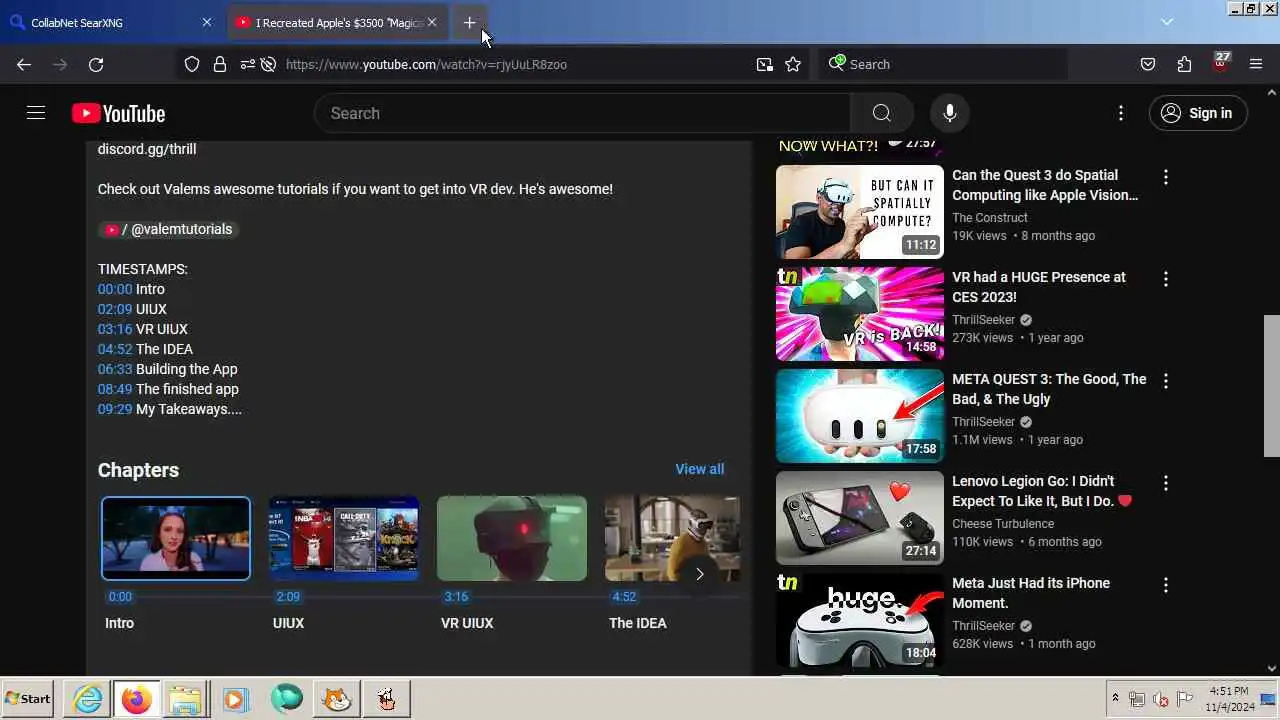1280x720 pixels.
Task: Open options menu for Quest 3 Spatial video
Action: tap(1165, 177)
